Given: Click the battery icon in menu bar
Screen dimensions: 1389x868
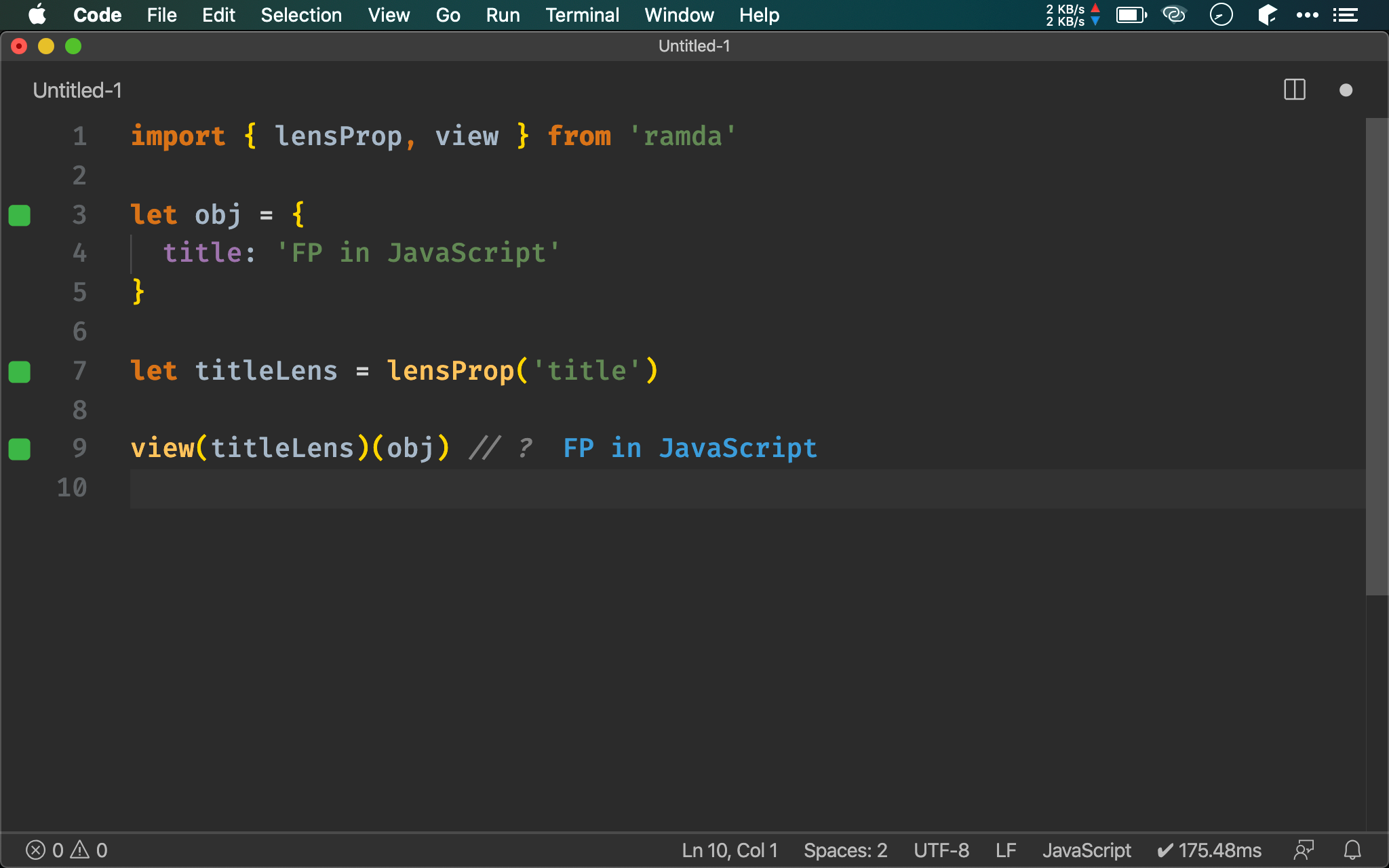Looking at the screenshot, I should pos(1131,15).
